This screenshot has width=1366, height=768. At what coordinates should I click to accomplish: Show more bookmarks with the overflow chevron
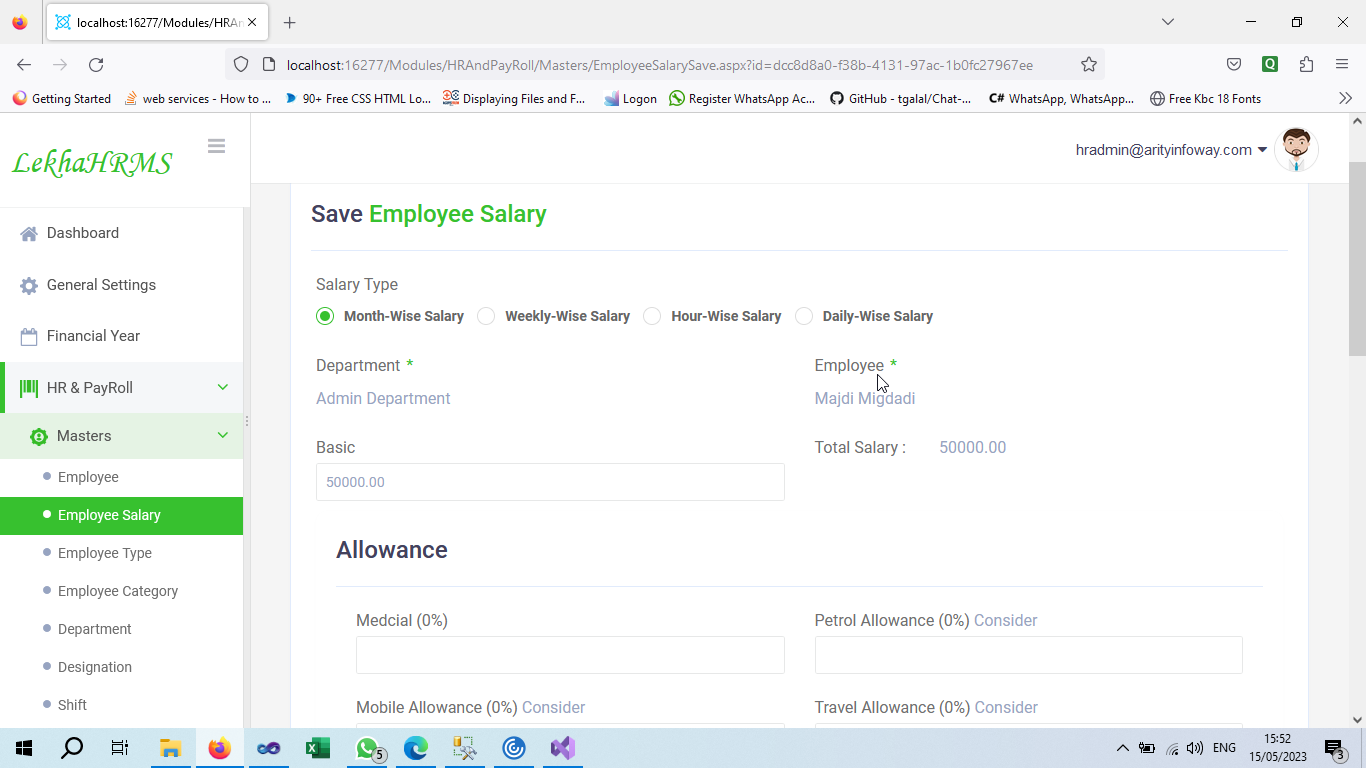pos(1345,98)
